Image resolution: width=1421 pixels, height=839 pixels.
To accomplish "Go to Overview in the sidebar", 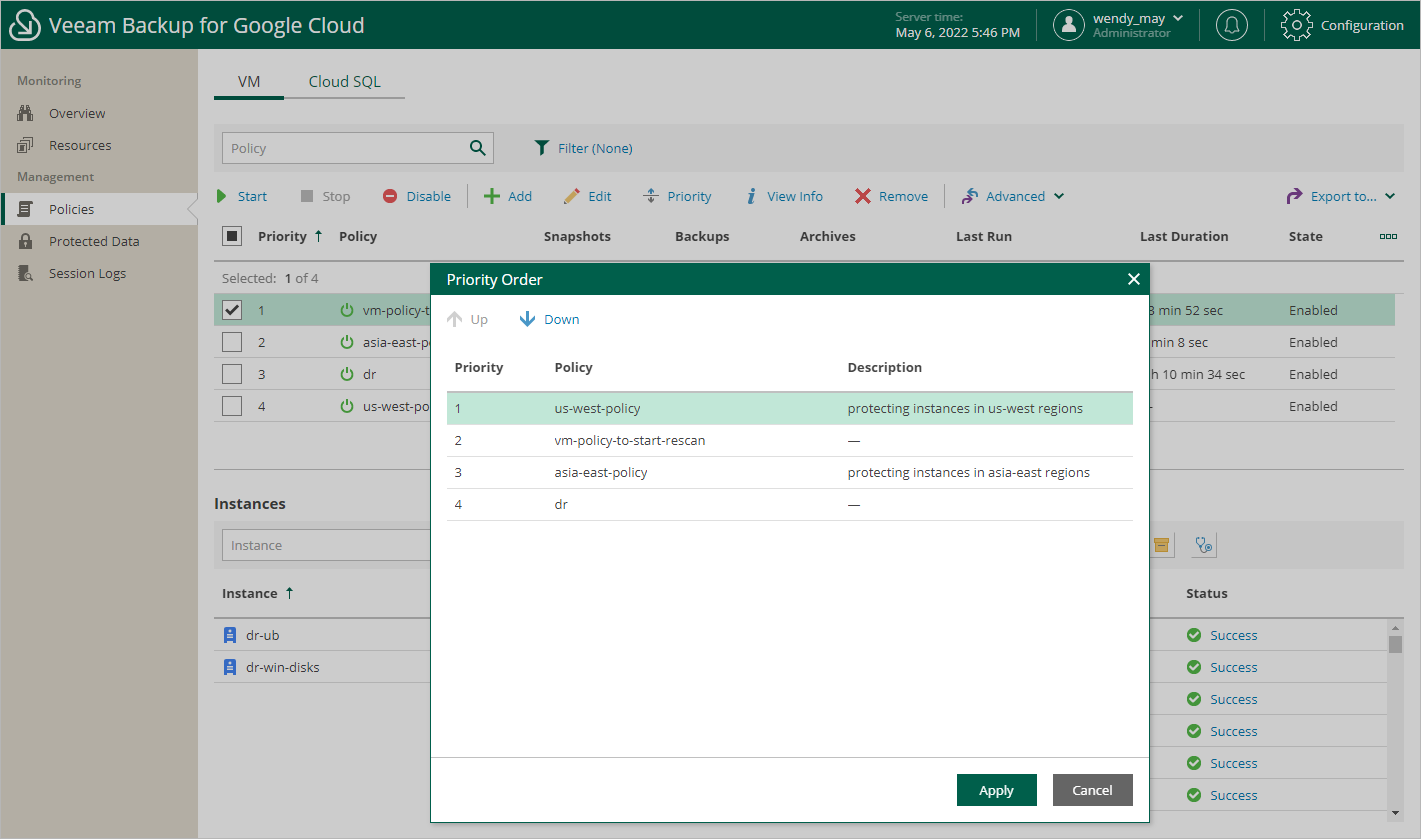I will [77, 113].
